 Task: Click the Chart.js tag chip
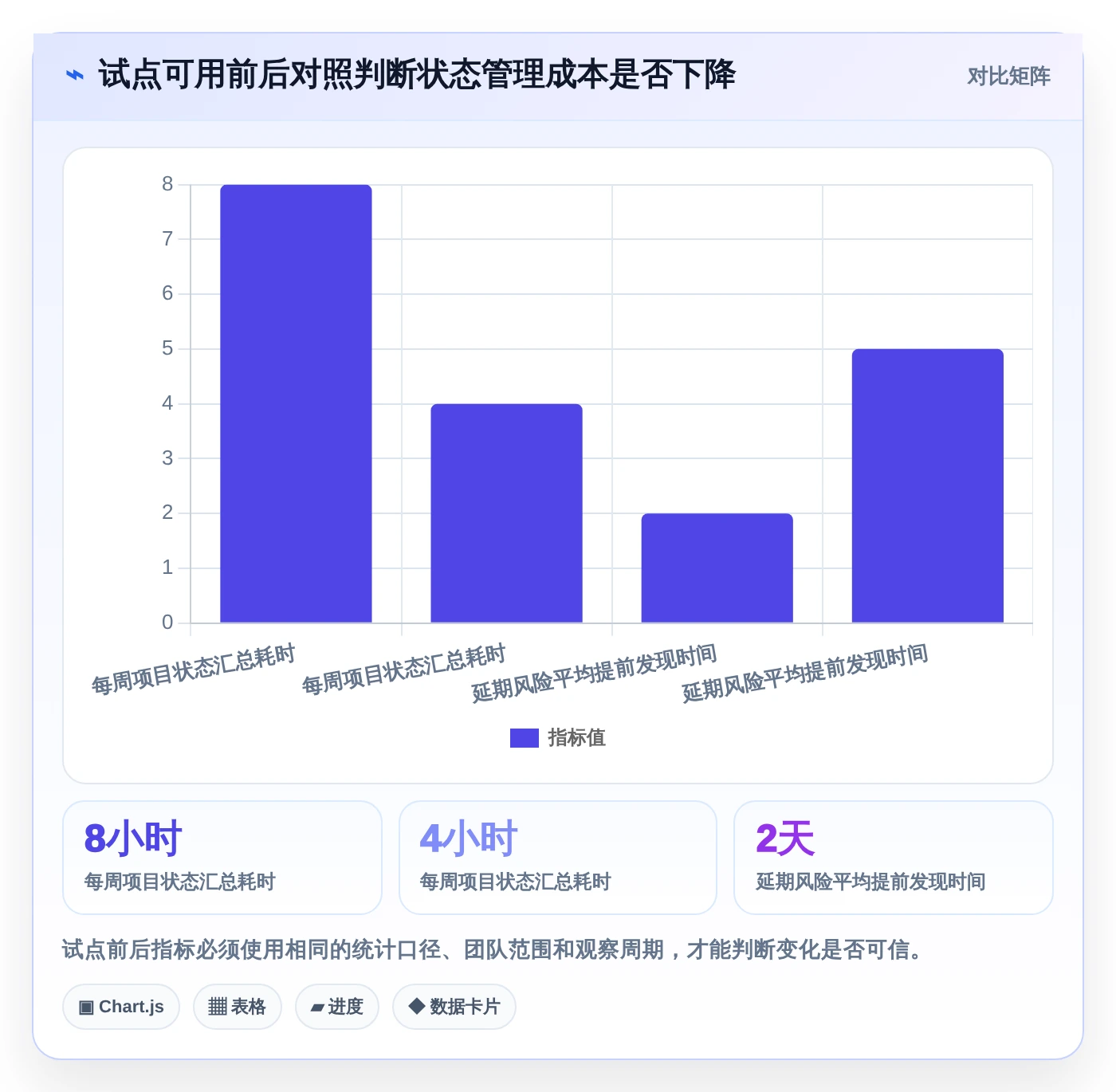click(x=121, y=1007)
